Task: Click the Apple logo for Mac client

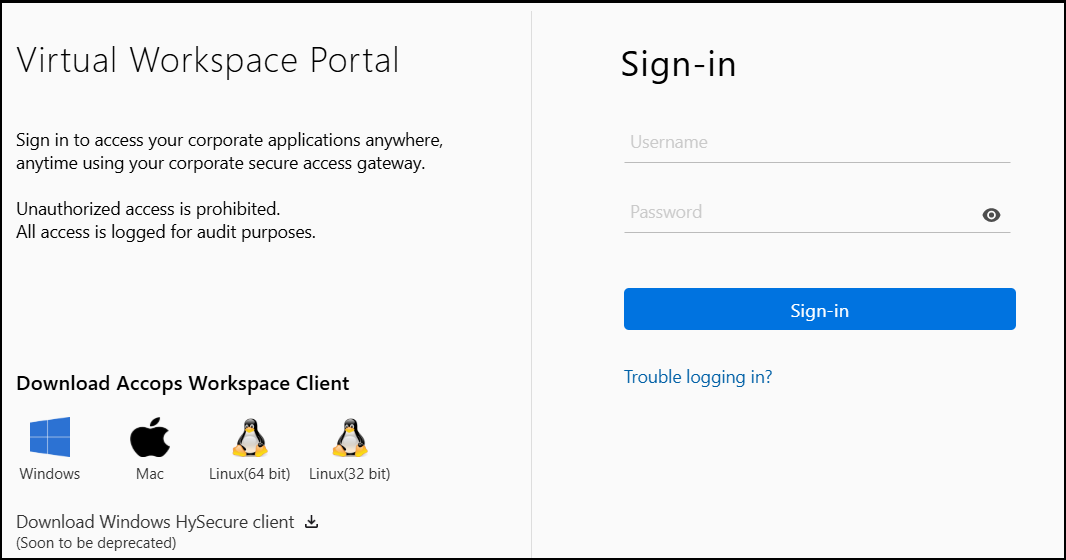Action: click(x=150, y=437)
